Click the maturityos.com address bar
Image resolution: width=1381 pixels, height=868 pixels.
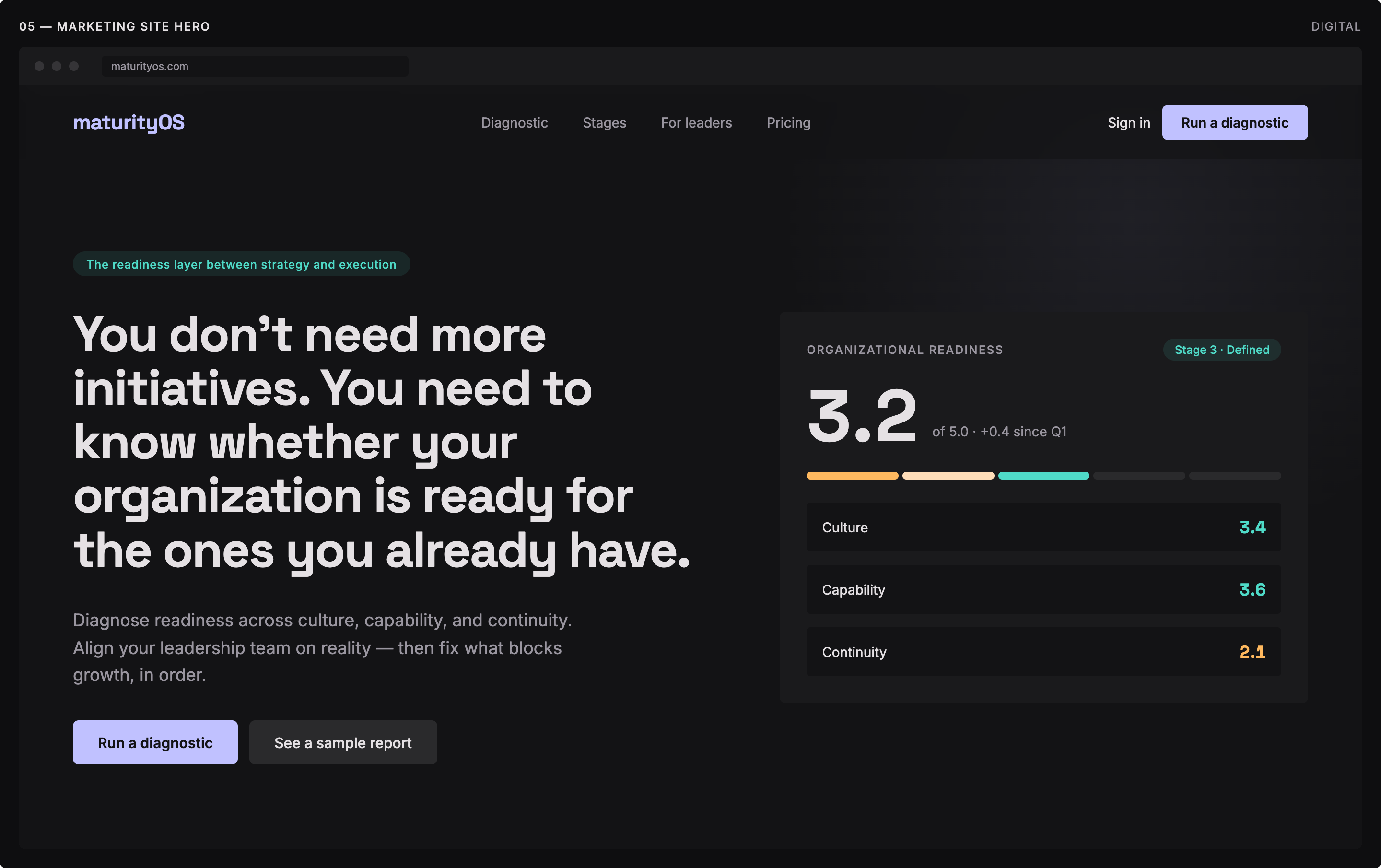click(255, 66)
